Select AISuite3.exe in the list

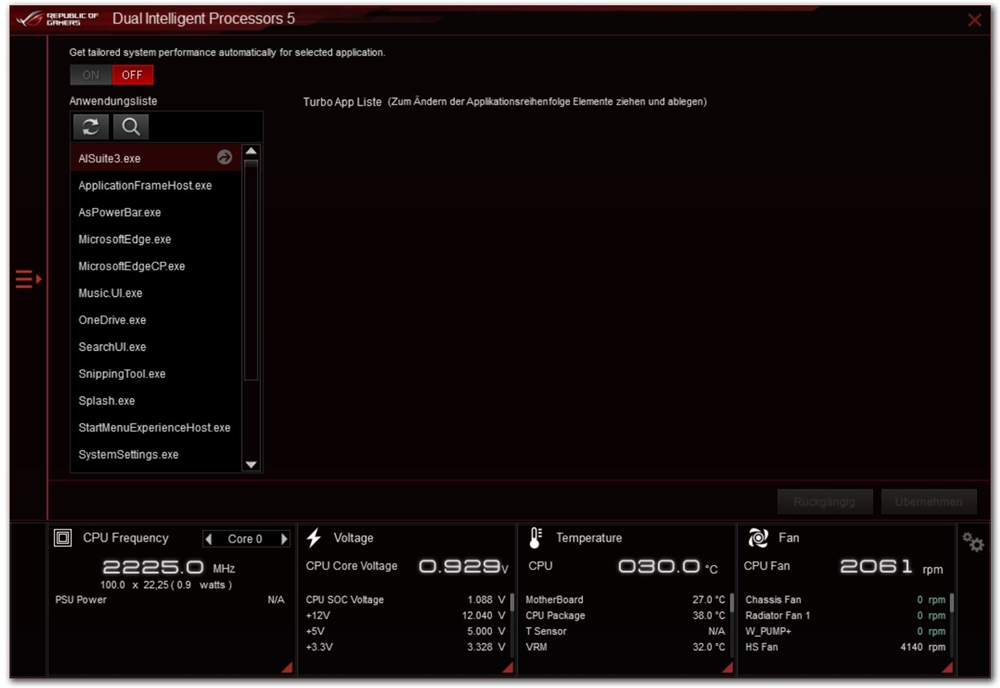156,158
